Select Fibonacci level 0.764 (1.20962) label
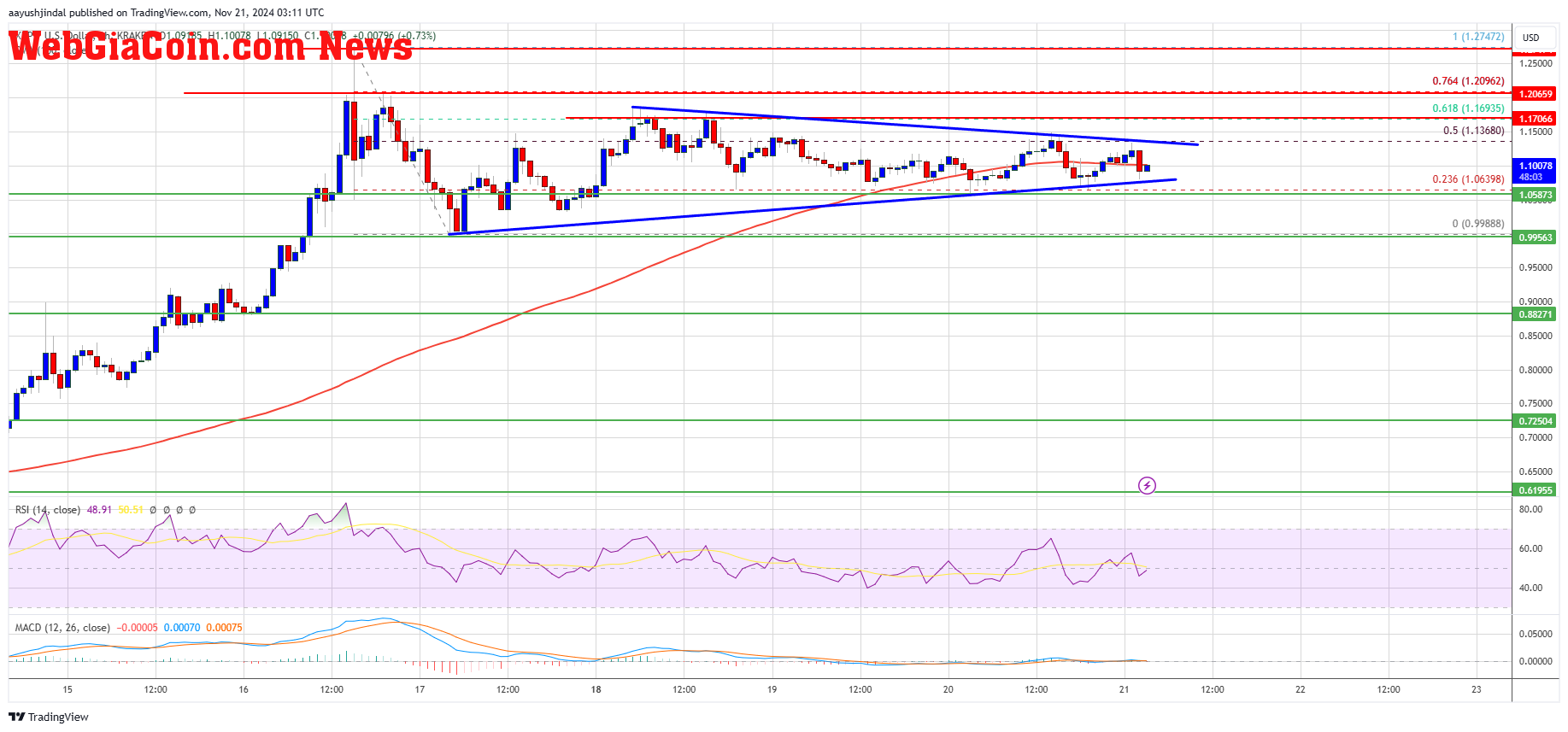1568x732 pixels. pos(1468,81)
